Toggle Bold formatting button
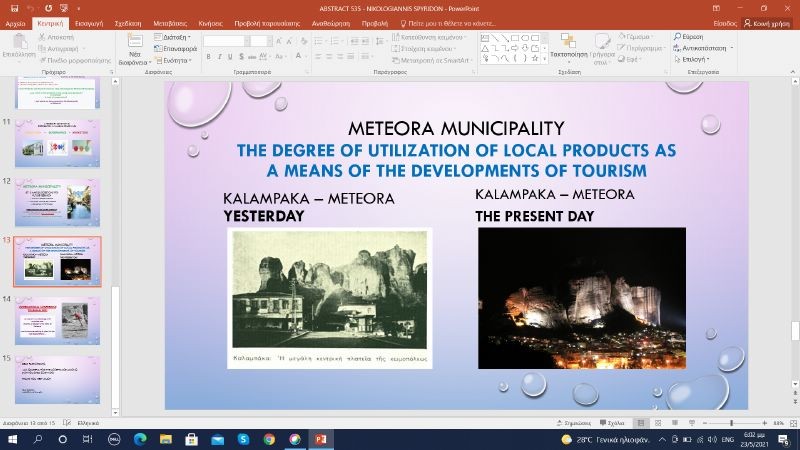 [208, 58]
